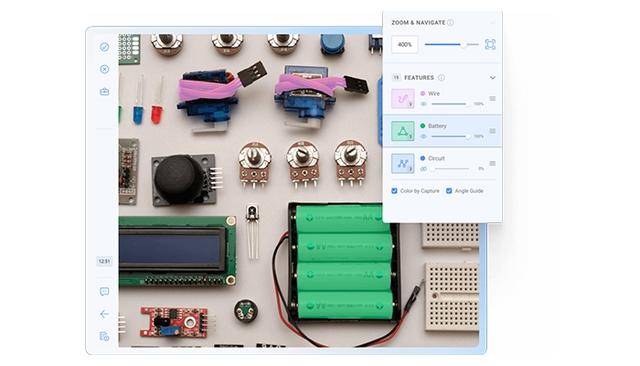The width and height of the screenshot is (640, 366).
Task: Click the green battery annotation in image
Action: 344,262
